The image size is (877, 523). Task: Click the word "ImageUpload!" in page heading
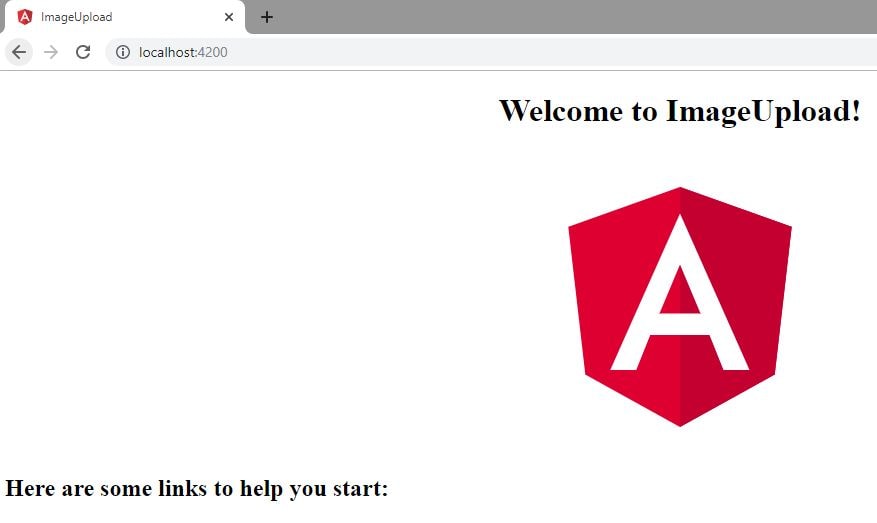(x=763, y=110)
